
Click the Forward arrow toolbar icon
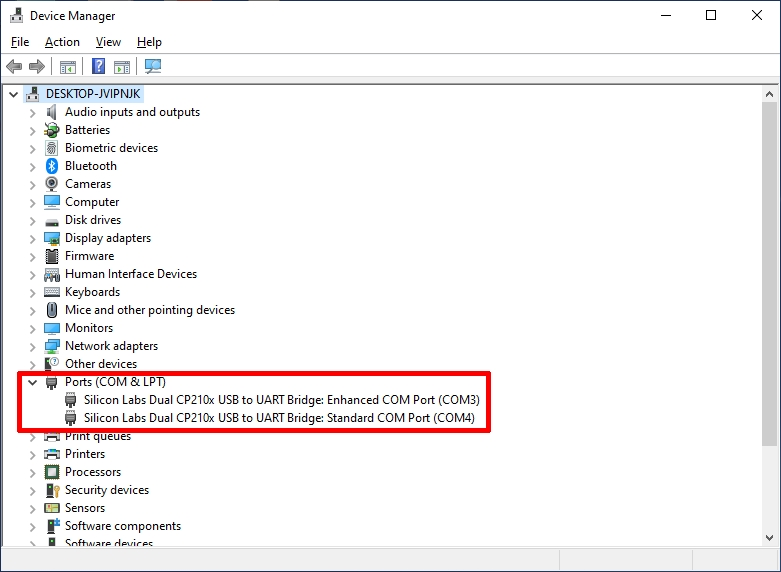click(x=37, y=66)
